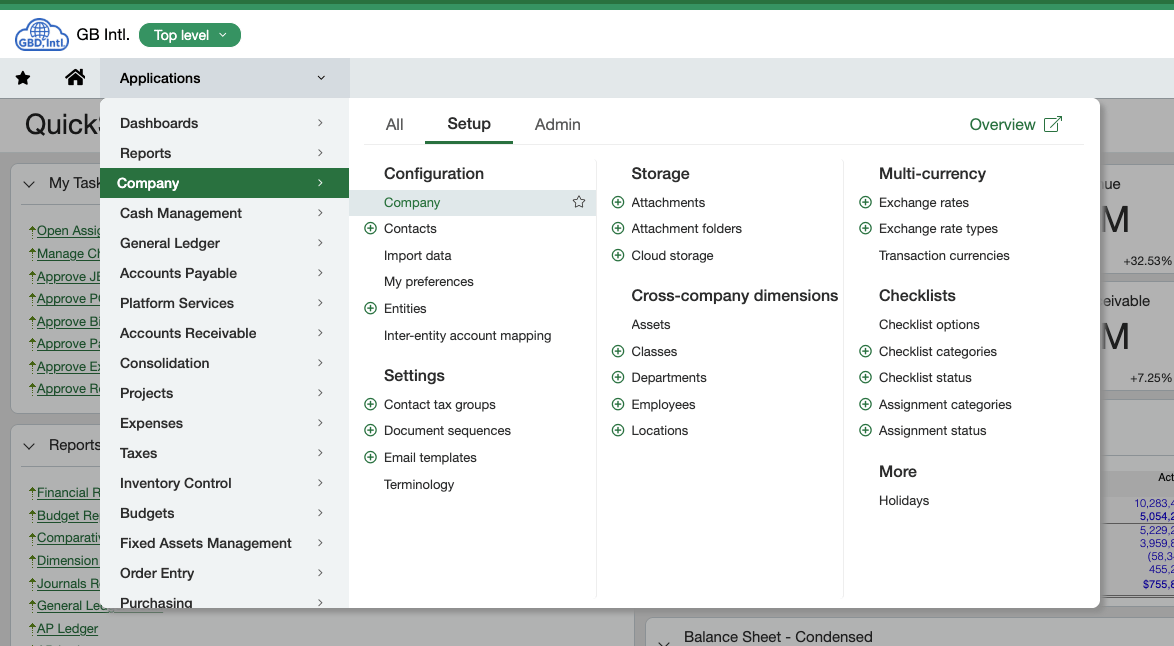Collapse the Applications menu dropdown
The height and width of the screenshot is (646, 1174).
click(x=321, y=78)
